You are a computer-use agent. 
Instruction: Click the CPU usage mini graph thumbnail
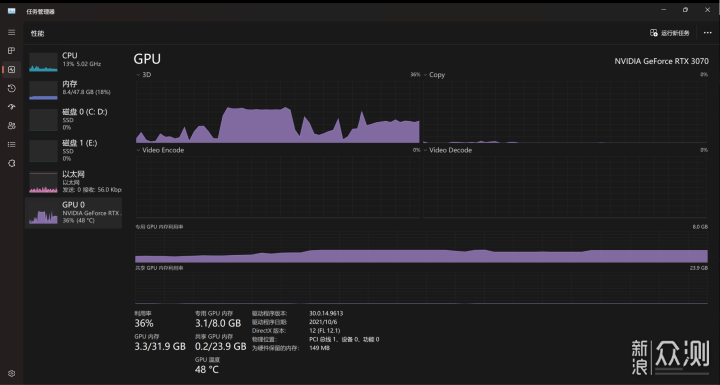43,62
